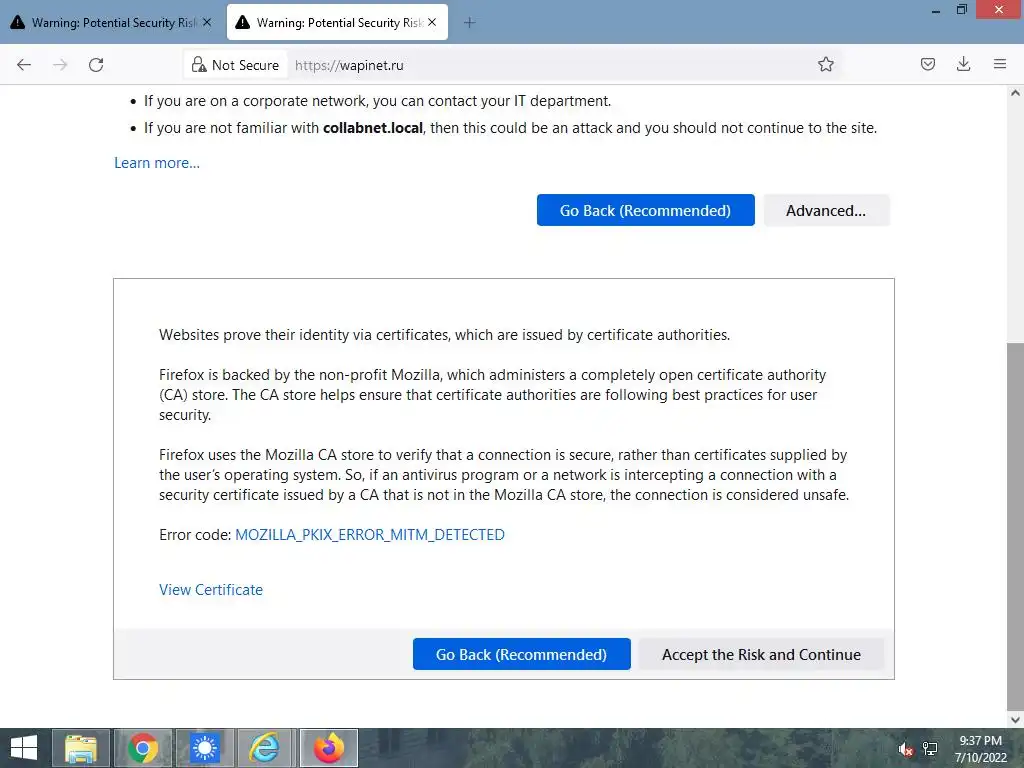Close the first Warning tab
Screen dimensions: 1024x768
[207, 22]
